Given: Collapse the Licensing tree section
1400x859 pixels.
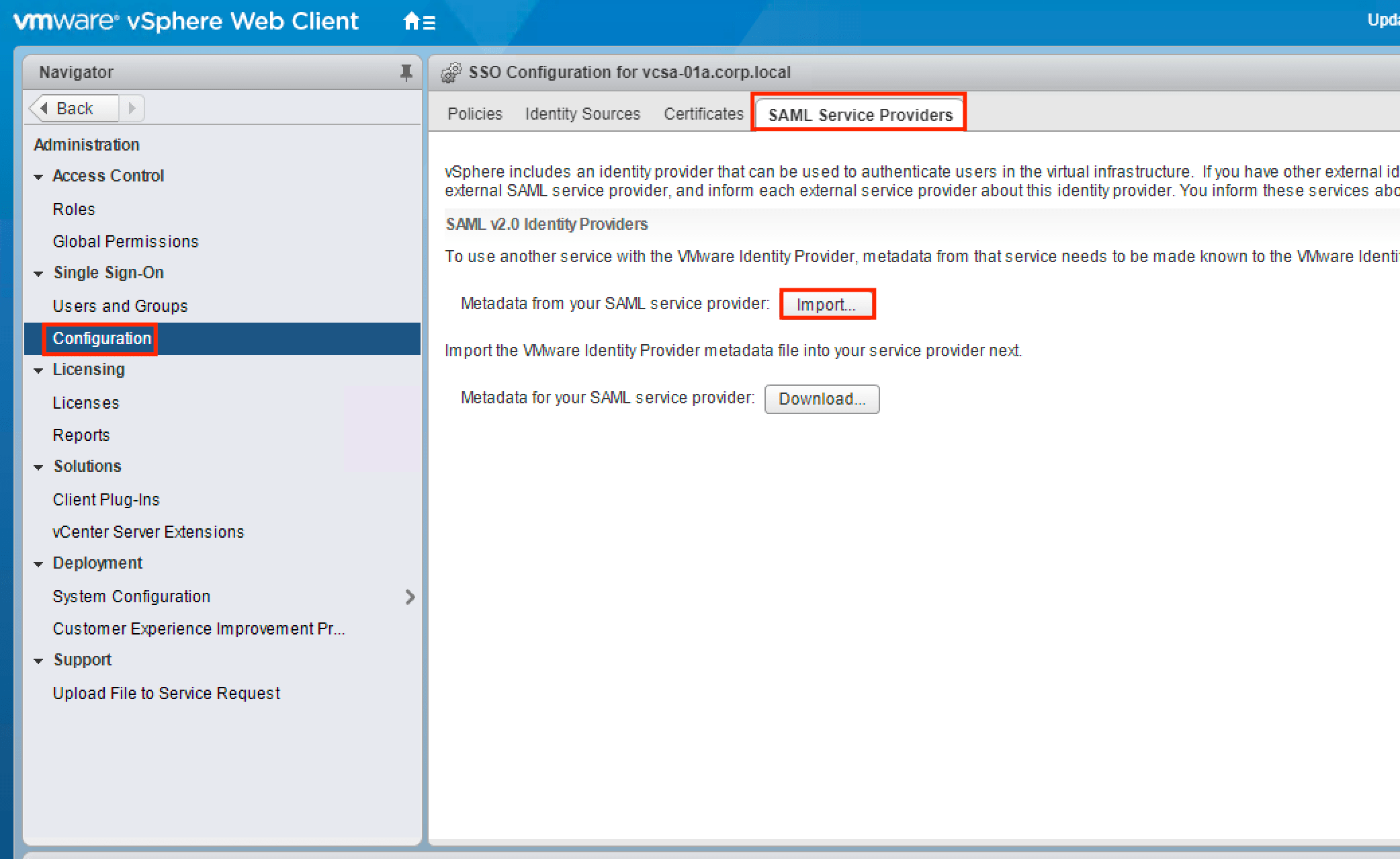Looking at the screenshot, I should click(38, 370).
